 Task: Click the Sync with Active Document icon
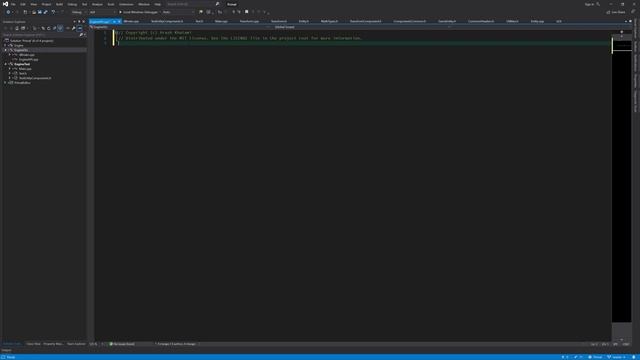pos(43,28)
